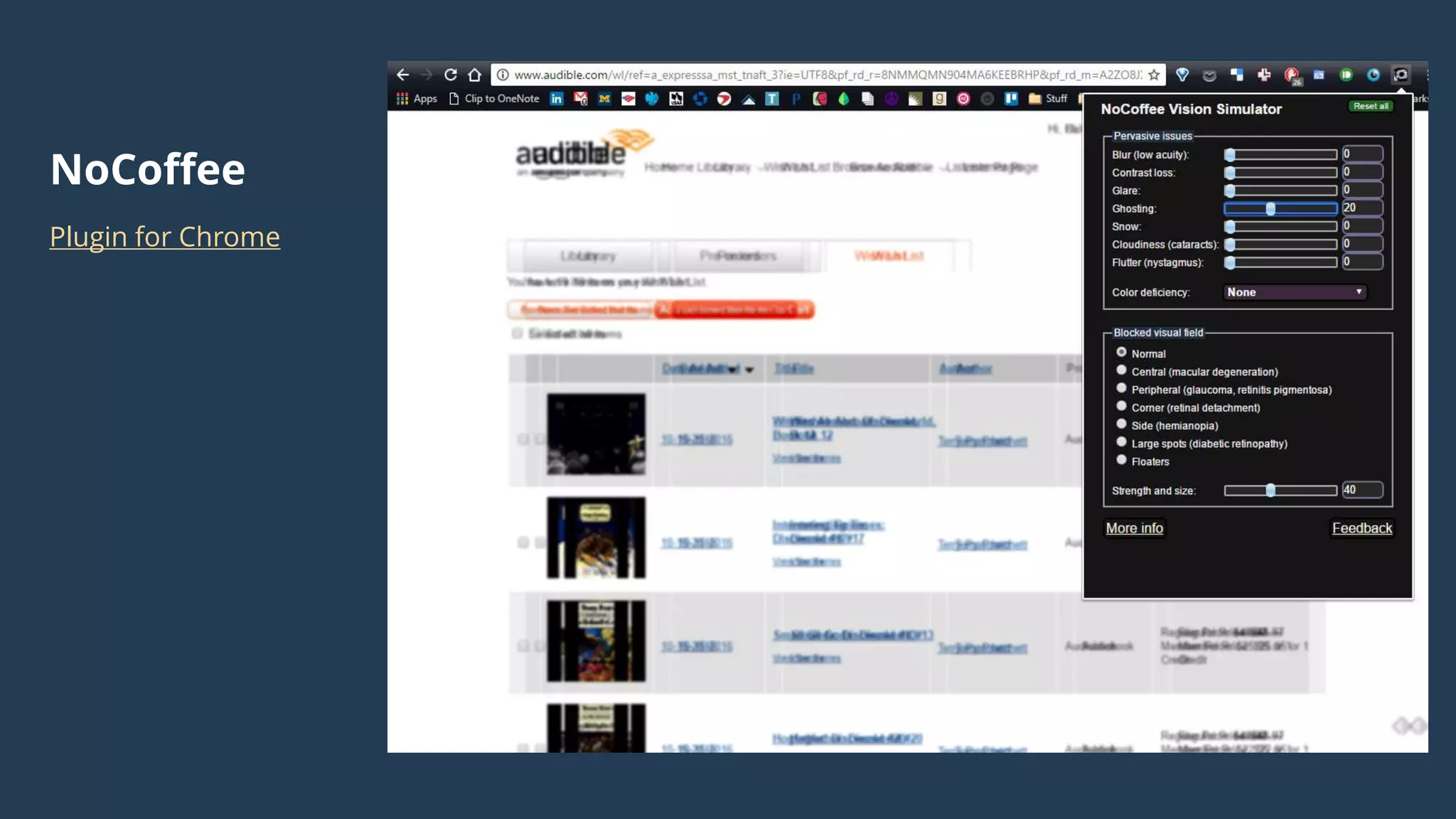Click the browser back arrow
The image size is (1456, 819).
pyautogui.click(x=402, y=75)
